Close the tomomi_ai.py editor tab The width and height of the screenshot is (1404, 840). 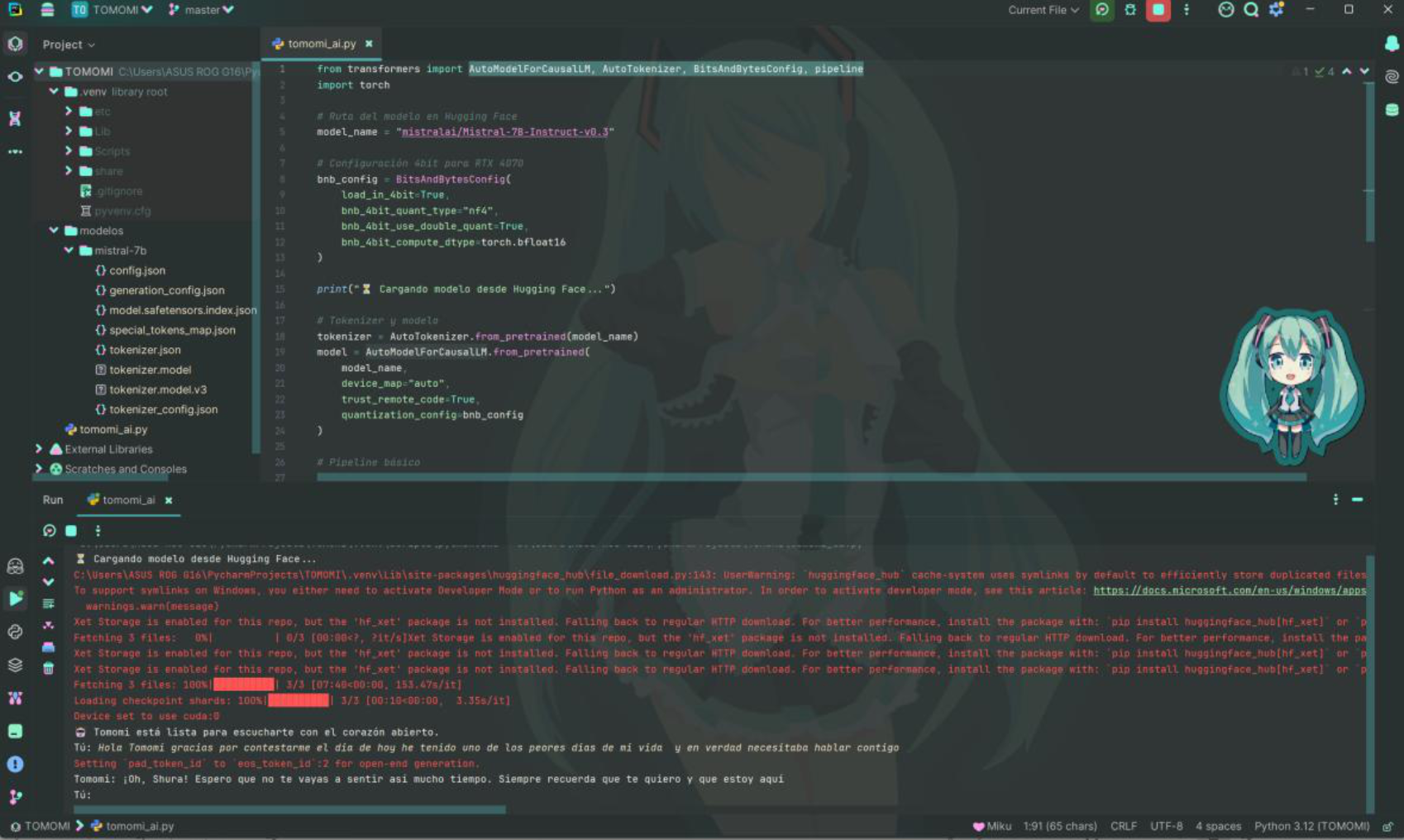[x=369, y=44]
